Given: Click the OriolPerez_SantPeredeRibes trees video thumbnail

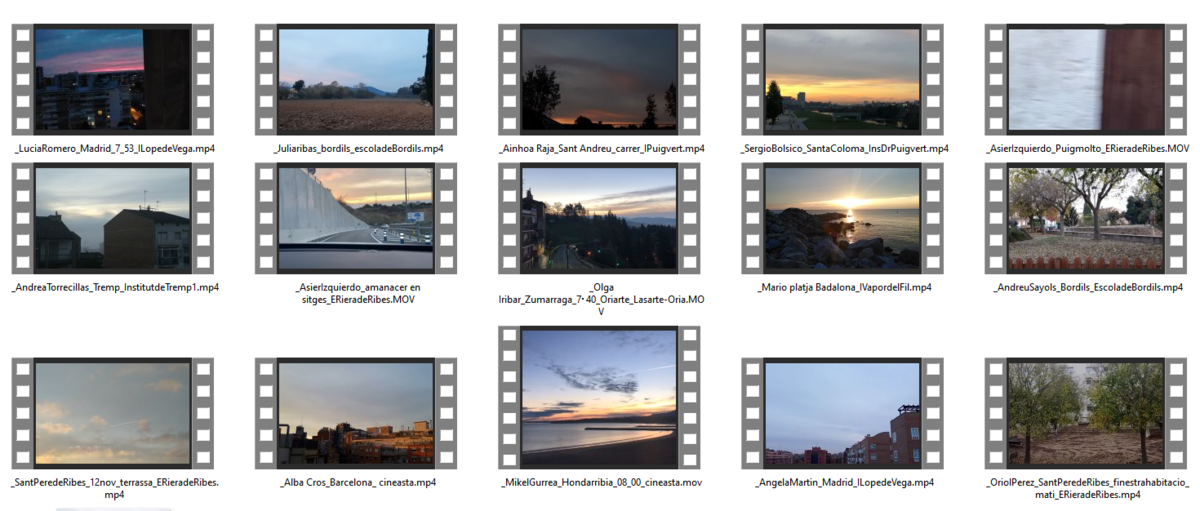Looking at the screenshot, I should pyautogui.click(x=1086, y=411).
